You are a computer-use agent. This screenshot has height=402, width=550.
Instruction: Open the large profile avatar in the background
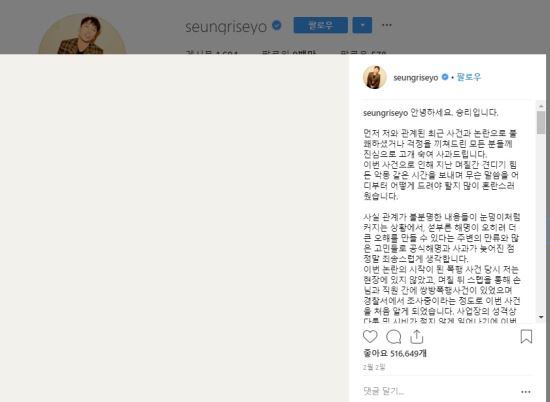[82, 34]
